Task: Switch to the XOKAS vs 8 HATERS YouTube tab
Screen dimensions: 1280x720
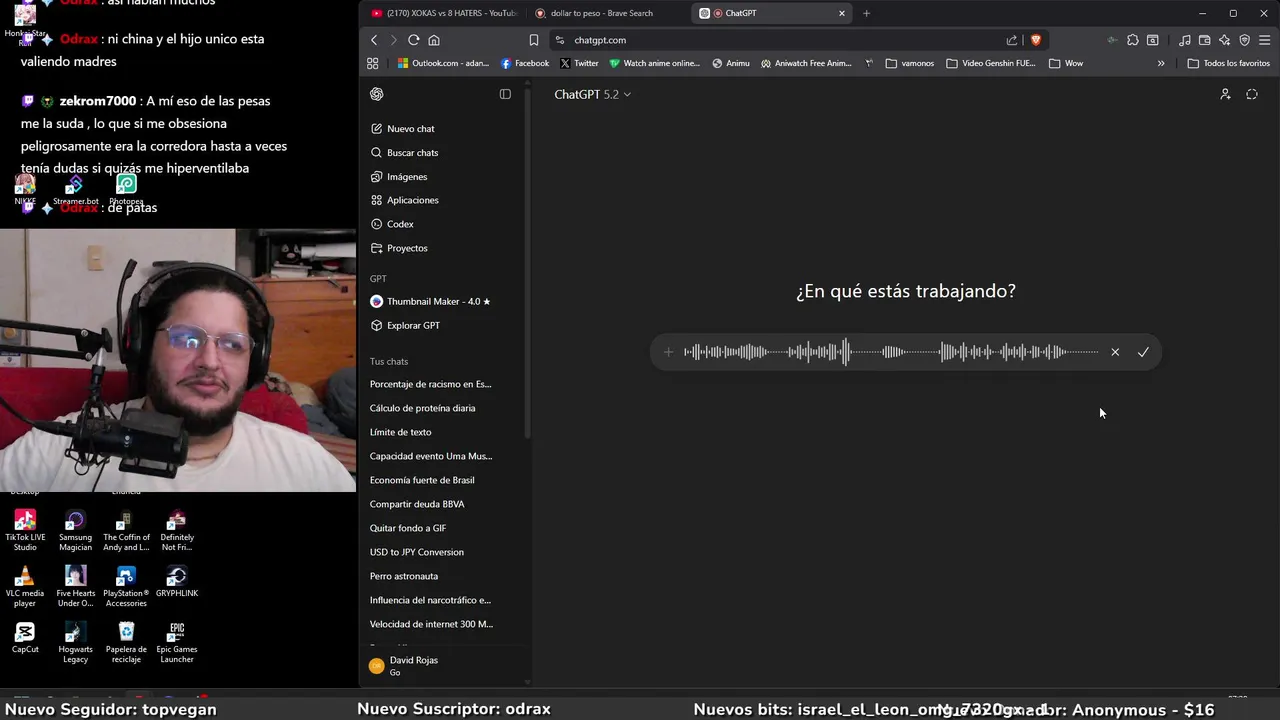Action: pyautogui.click(x=443, y=13)
